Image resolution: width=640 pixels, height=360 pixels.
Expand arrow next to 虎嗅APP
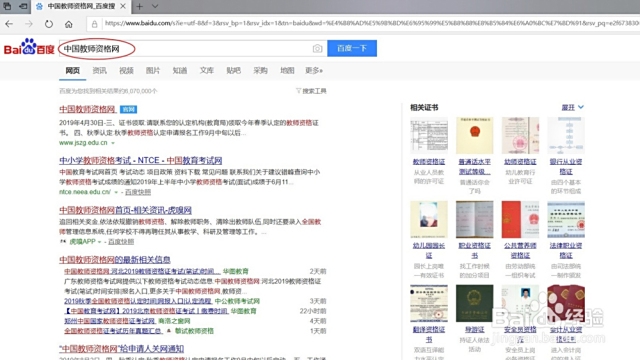pos(99,242)
